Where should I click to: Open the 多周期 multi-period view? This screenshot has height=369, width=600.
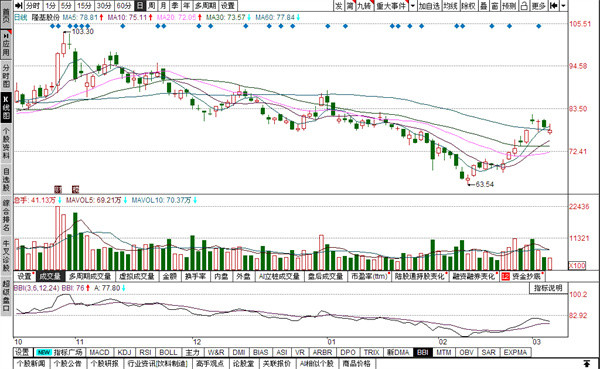(205, 6)
